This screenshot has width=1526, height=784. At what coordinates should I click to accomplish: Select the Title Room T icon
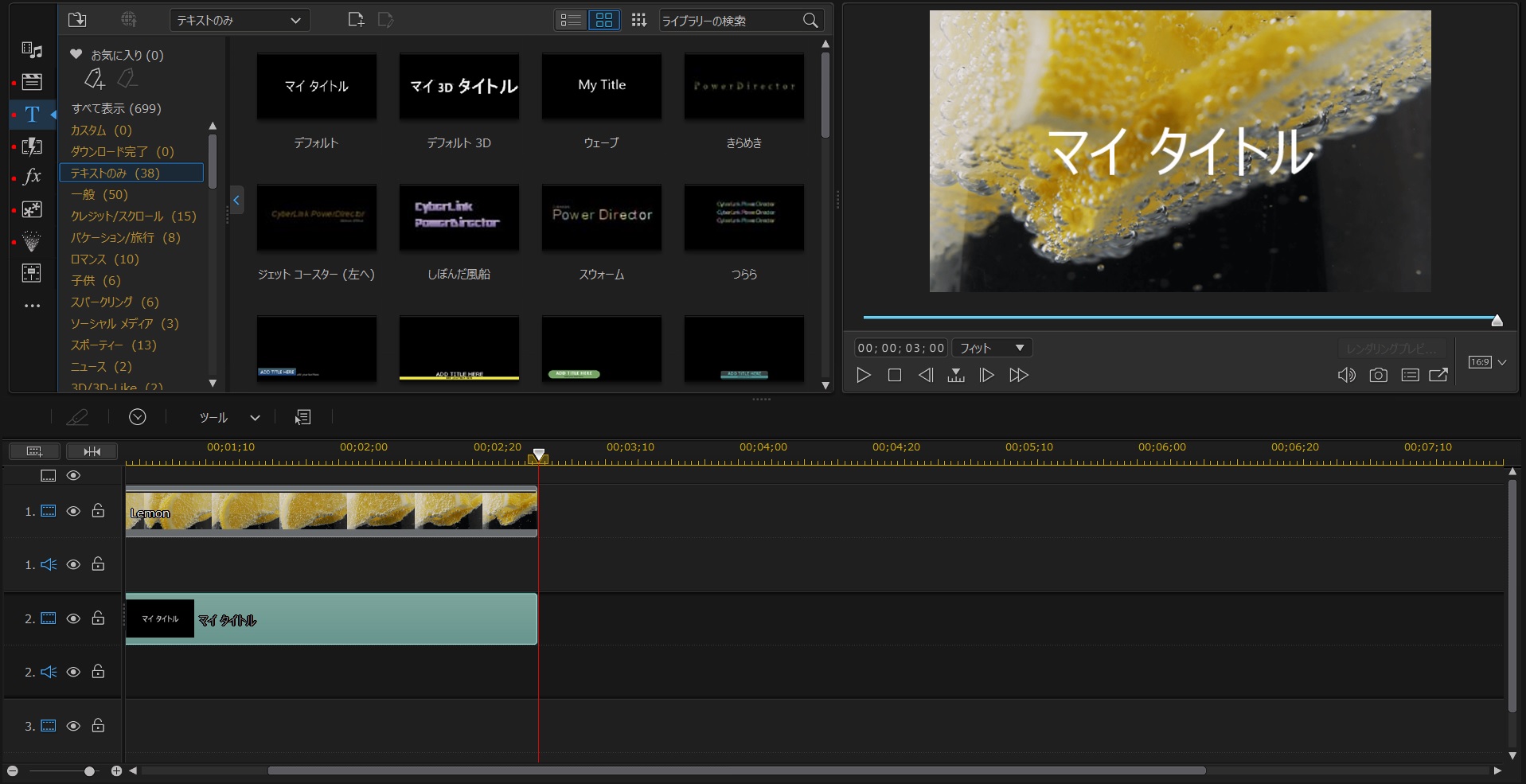click(32, 114)
